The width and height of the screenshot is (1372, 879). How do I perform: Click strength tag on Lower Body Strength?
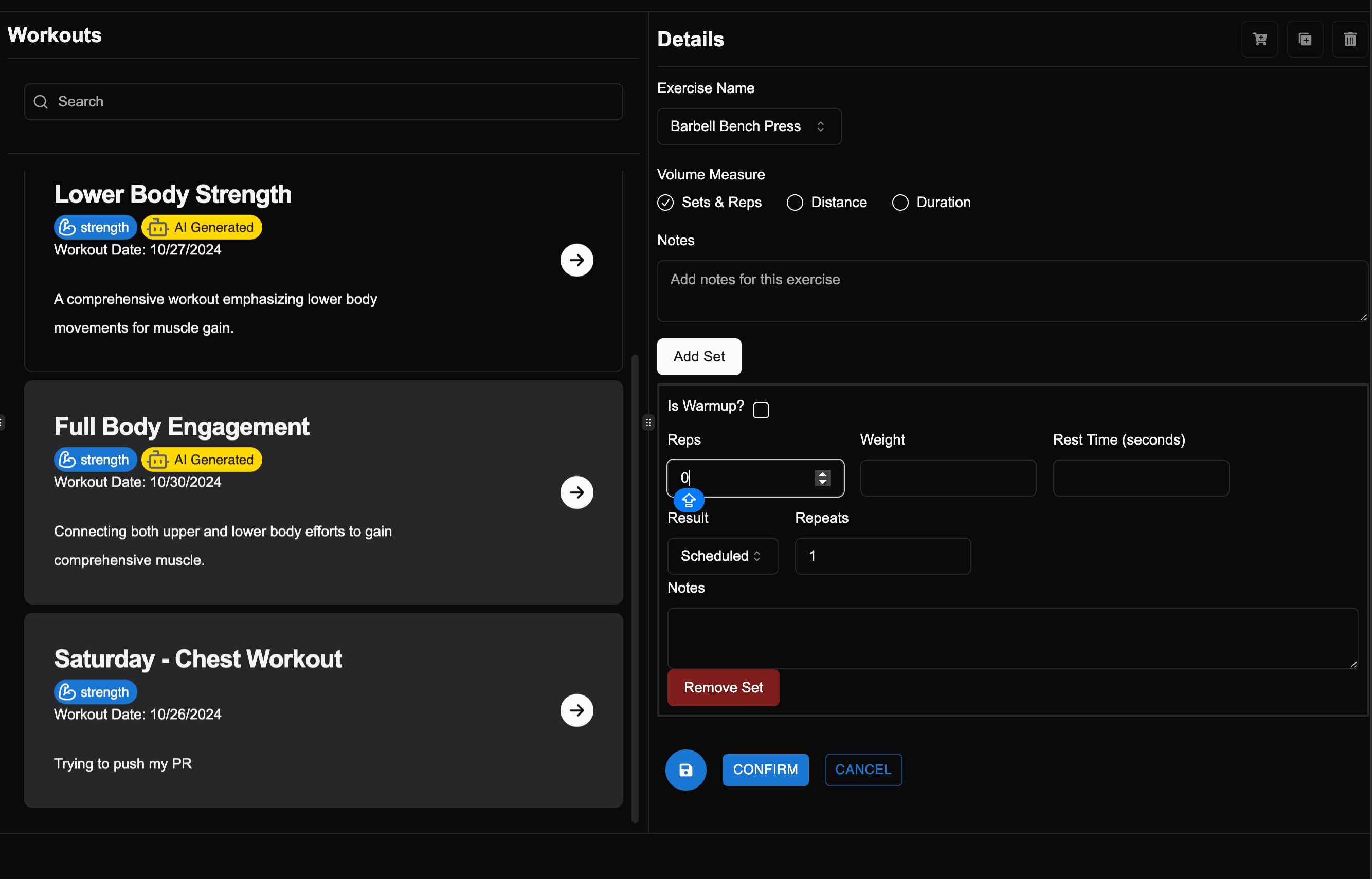click(x=95, y=227)
